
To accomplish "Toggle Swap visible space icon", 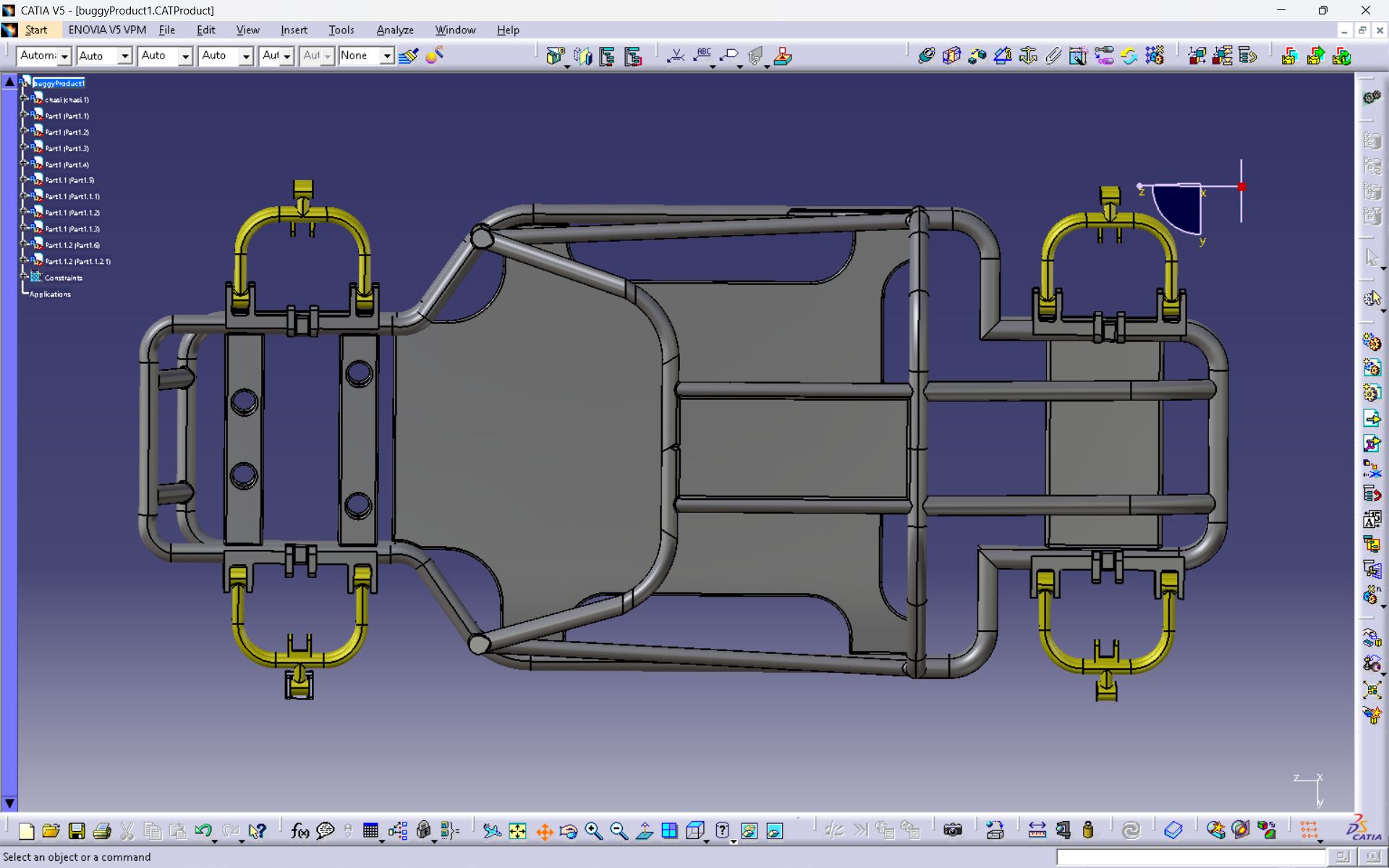I will (775, 831).
